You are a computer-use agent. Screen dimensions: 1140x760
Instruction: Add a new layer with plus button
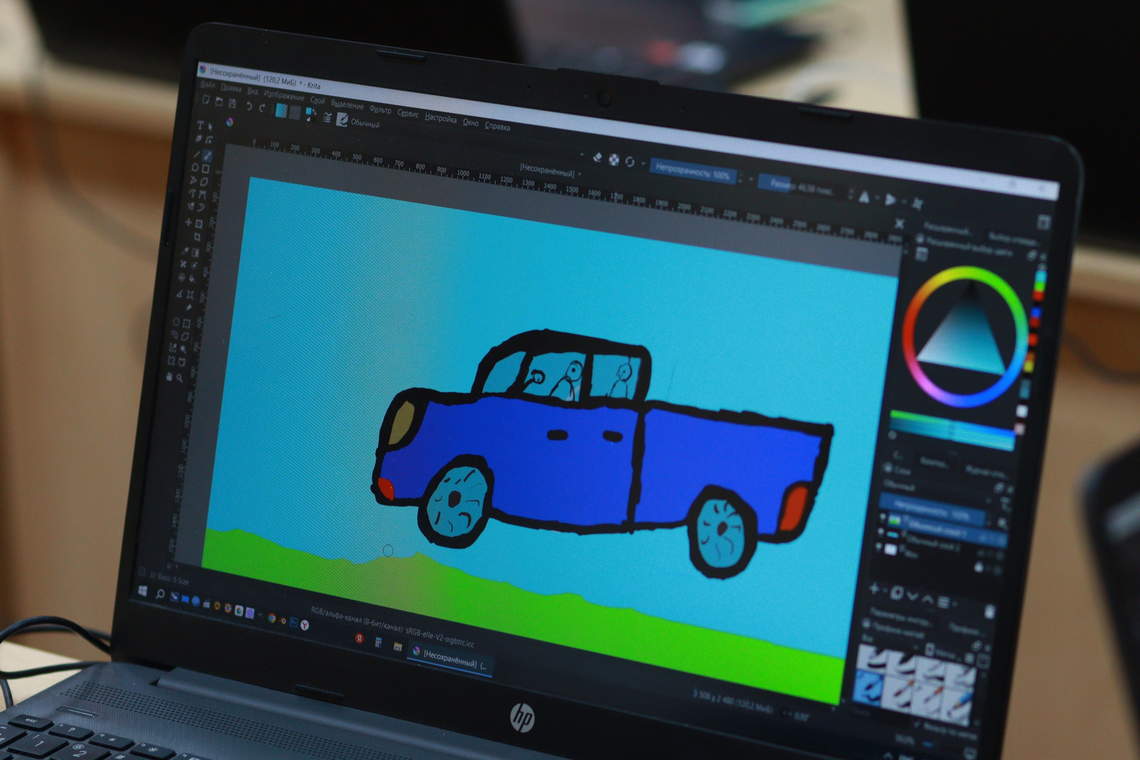(875, 588)
